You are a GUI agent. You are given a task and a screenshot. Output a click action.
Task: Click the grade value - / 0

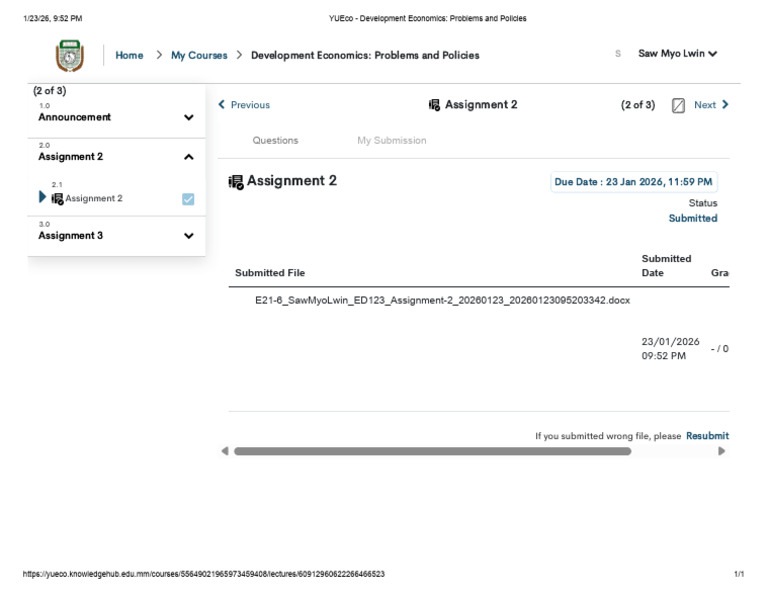pyautogui.click(x=720, y=349)
